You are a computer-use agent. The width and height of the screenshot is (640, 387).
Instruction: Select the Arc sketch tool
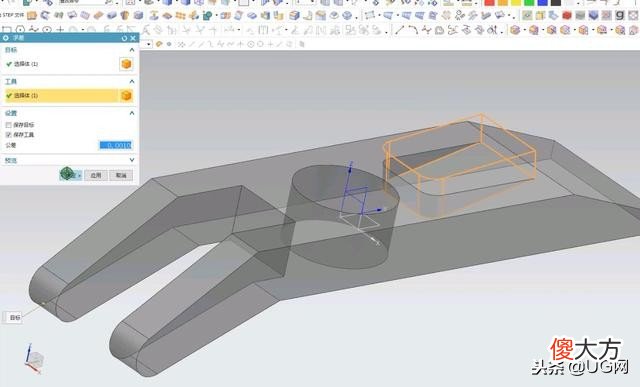coord(413,30)
